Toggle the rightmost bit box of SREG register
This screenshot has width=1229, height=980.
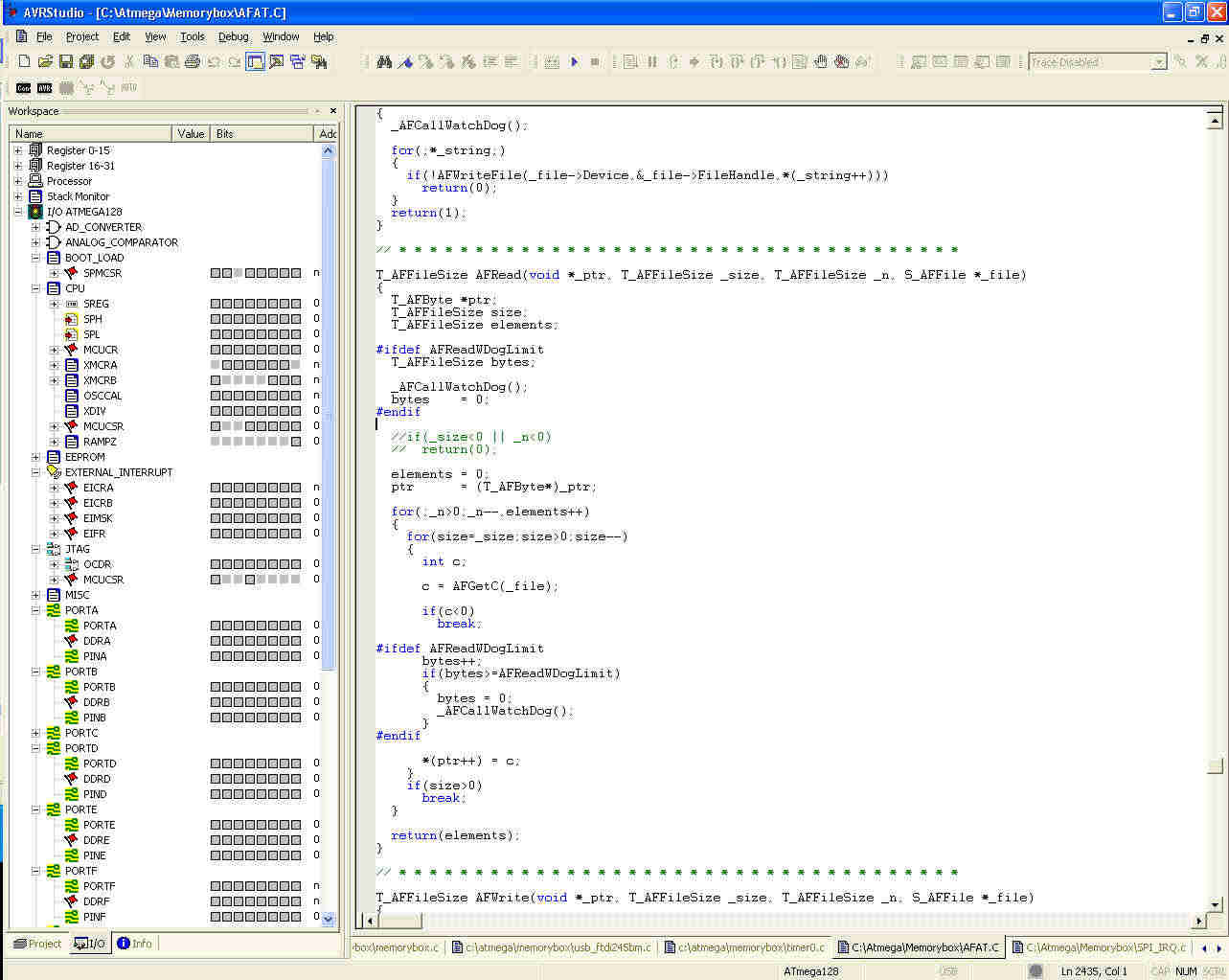(296, 304)
